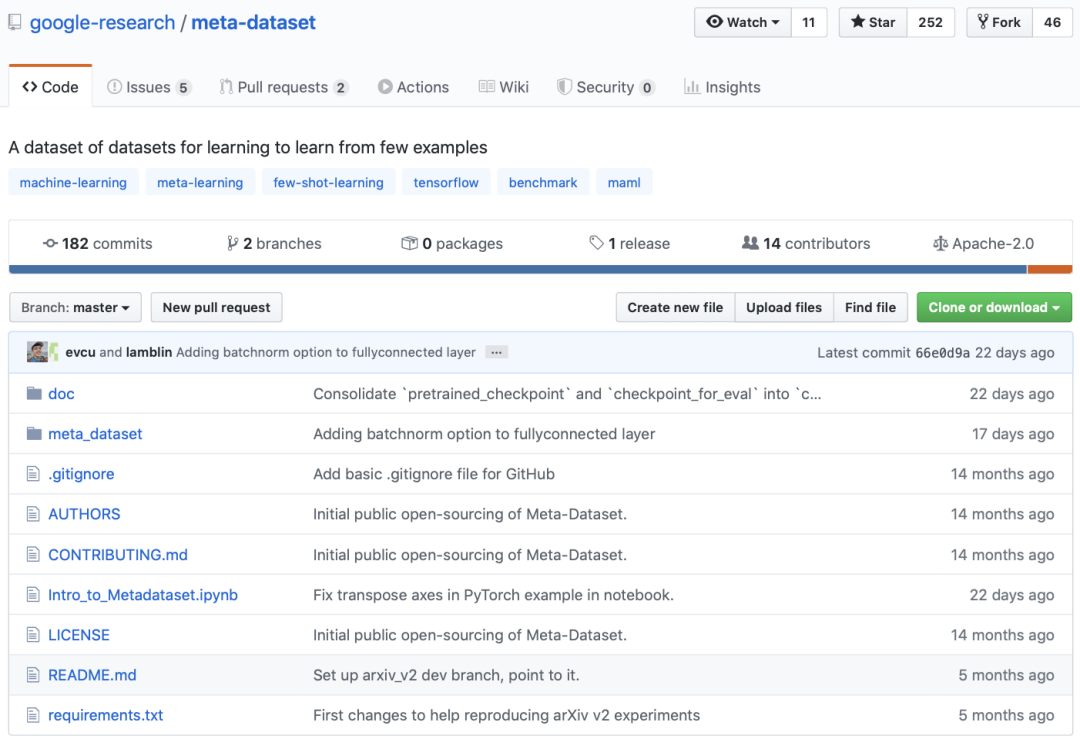This screenshot has width=1080, height=749.
Task: Click the release tag icon
Action: click(x=596, y=243)
